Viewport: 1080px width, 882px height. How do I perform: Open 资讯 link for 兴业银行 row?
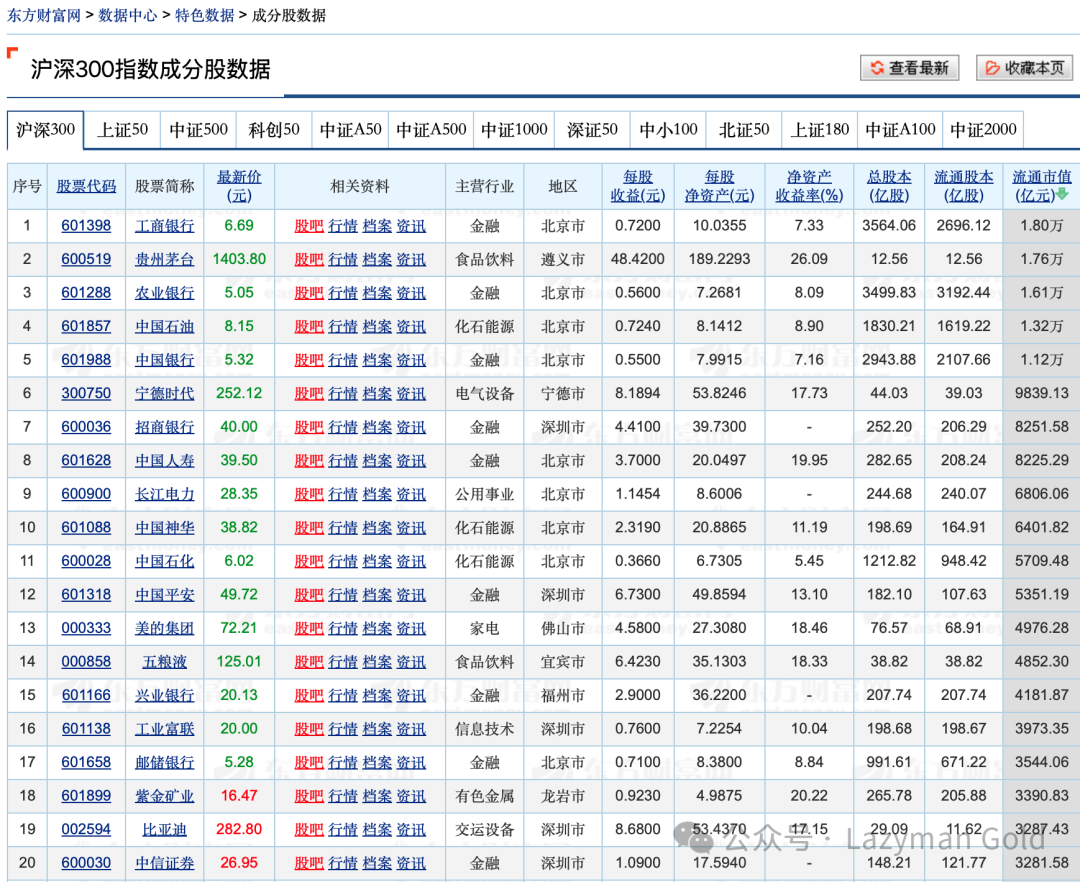click(x=411, y=695)
